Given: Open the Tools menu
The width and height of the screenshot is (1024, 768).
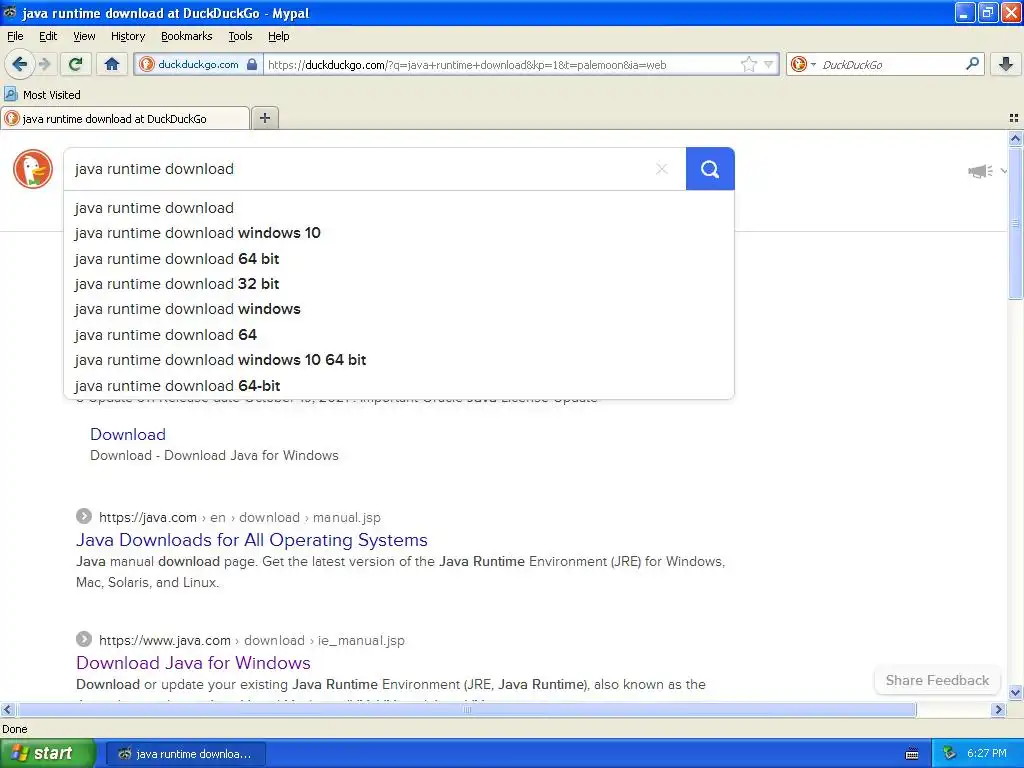Looking at the screenshot, I should pyautogui.click(x=240, y=36).
